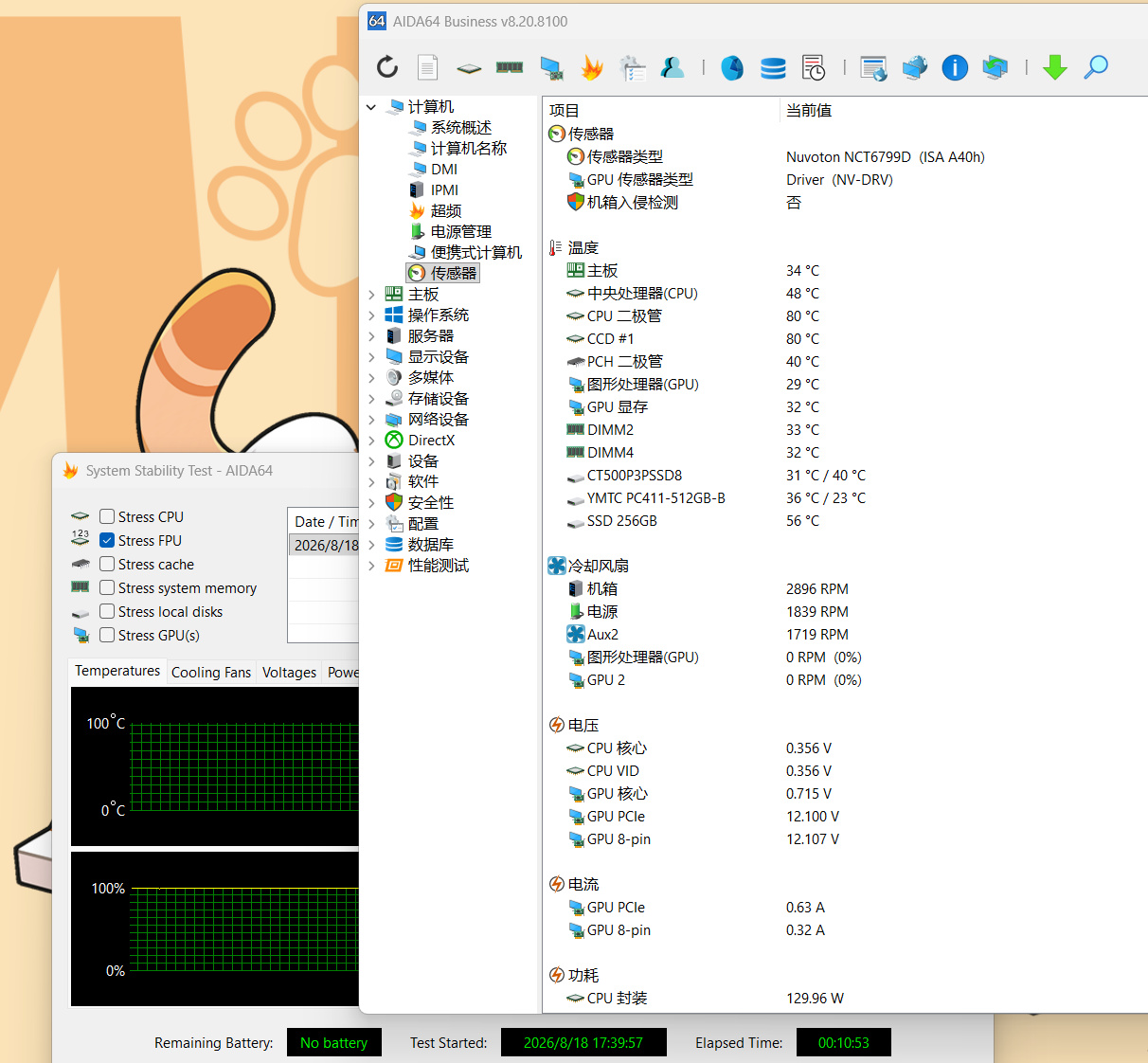The height and width of the screenshot is (1063, 1148).
Task: Expand the 显示设备 tree node
Action: [371, 357]
